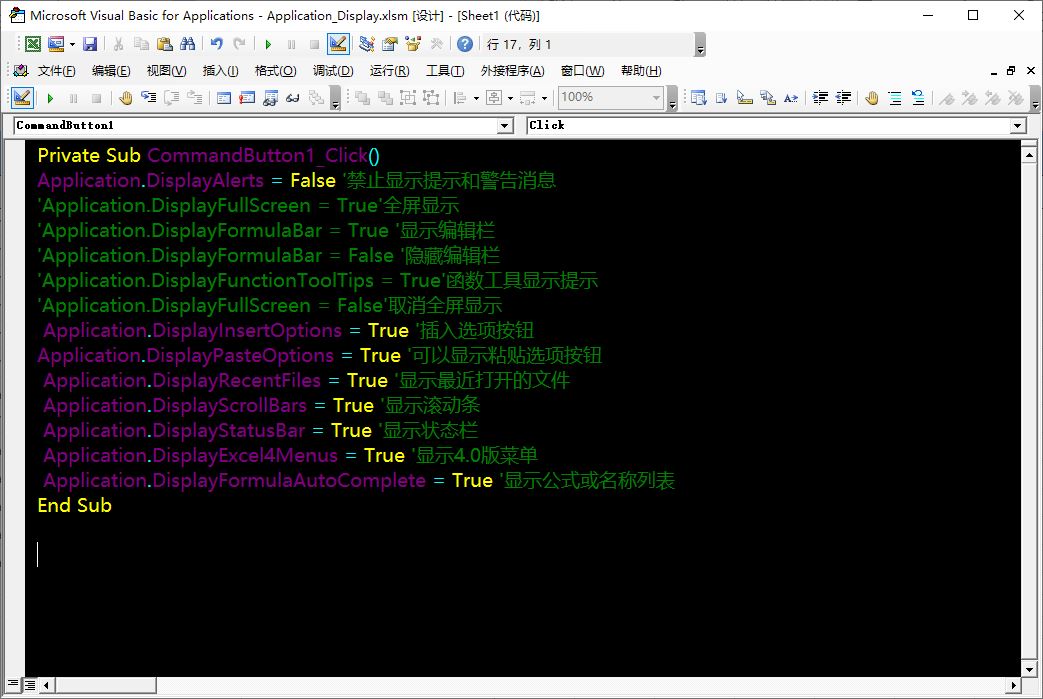The image size is (1043, 699).
Task: Open the Center controls dropdown arrow
Action: point(510,98)
